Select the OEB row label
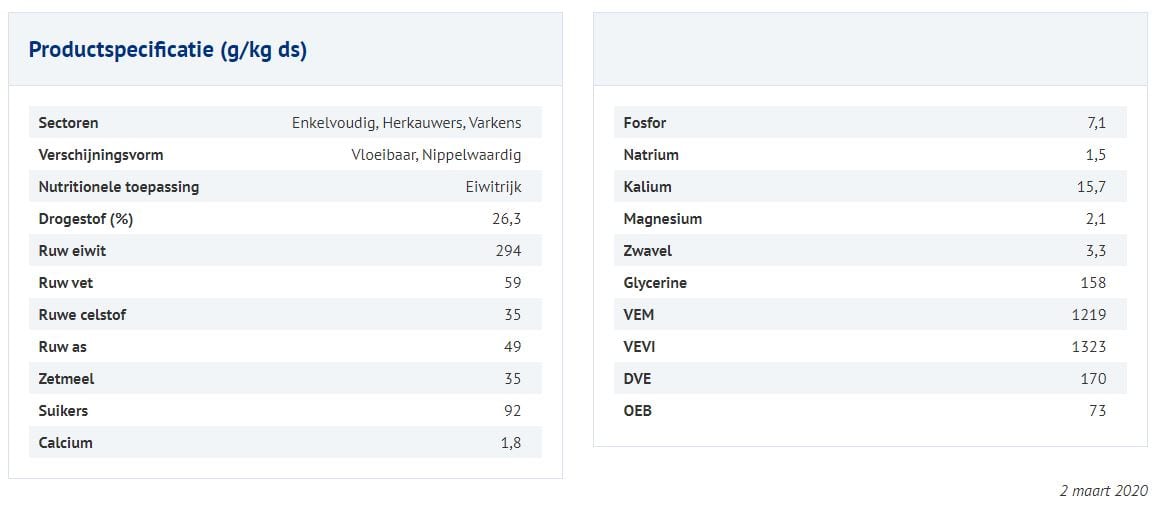 point(637,411)
